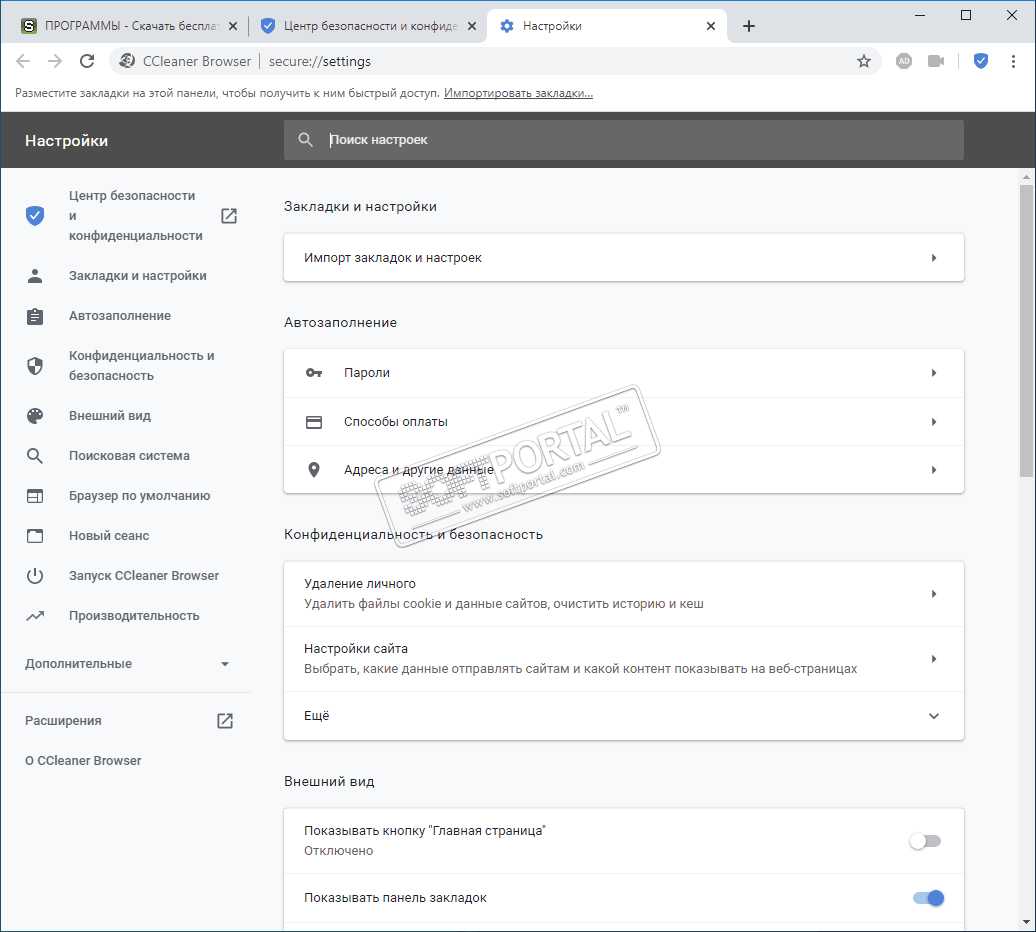Screen dimensions: 1036x932
Task: Open the external link icon next to Расширения
Action: 225,721
